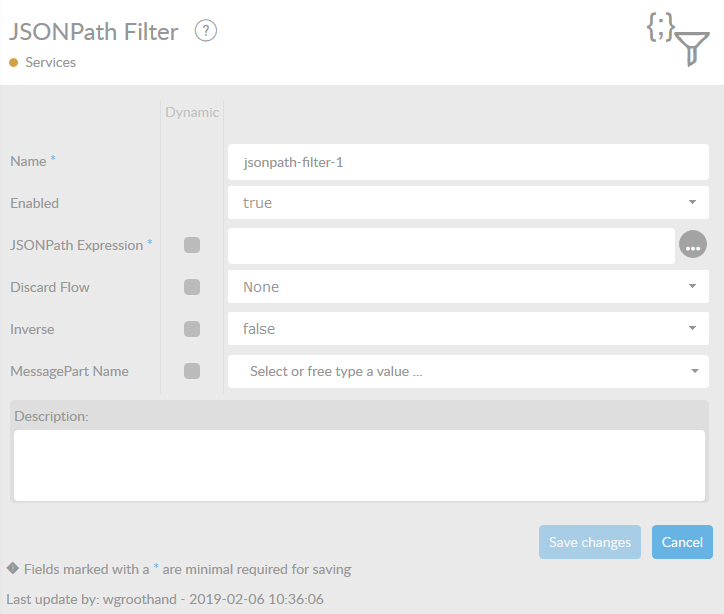Open the Discard Flow dropdown

(468, 287)
